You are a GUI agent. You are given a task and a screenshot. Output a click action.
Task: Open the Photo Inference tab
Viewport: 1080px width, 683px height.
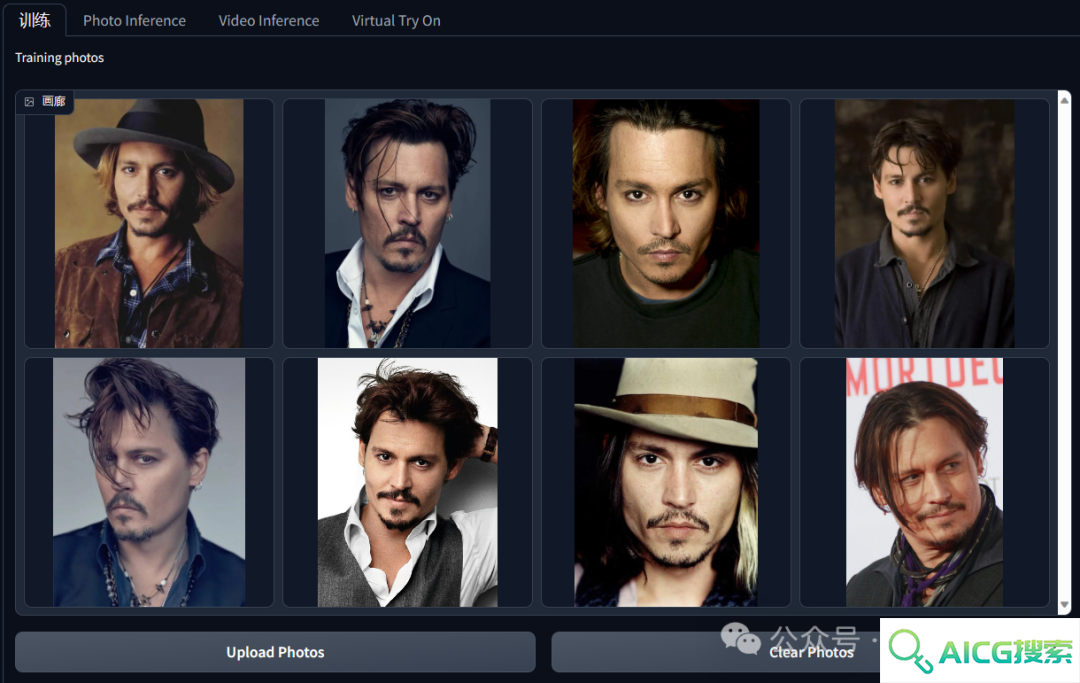(134, 21)
